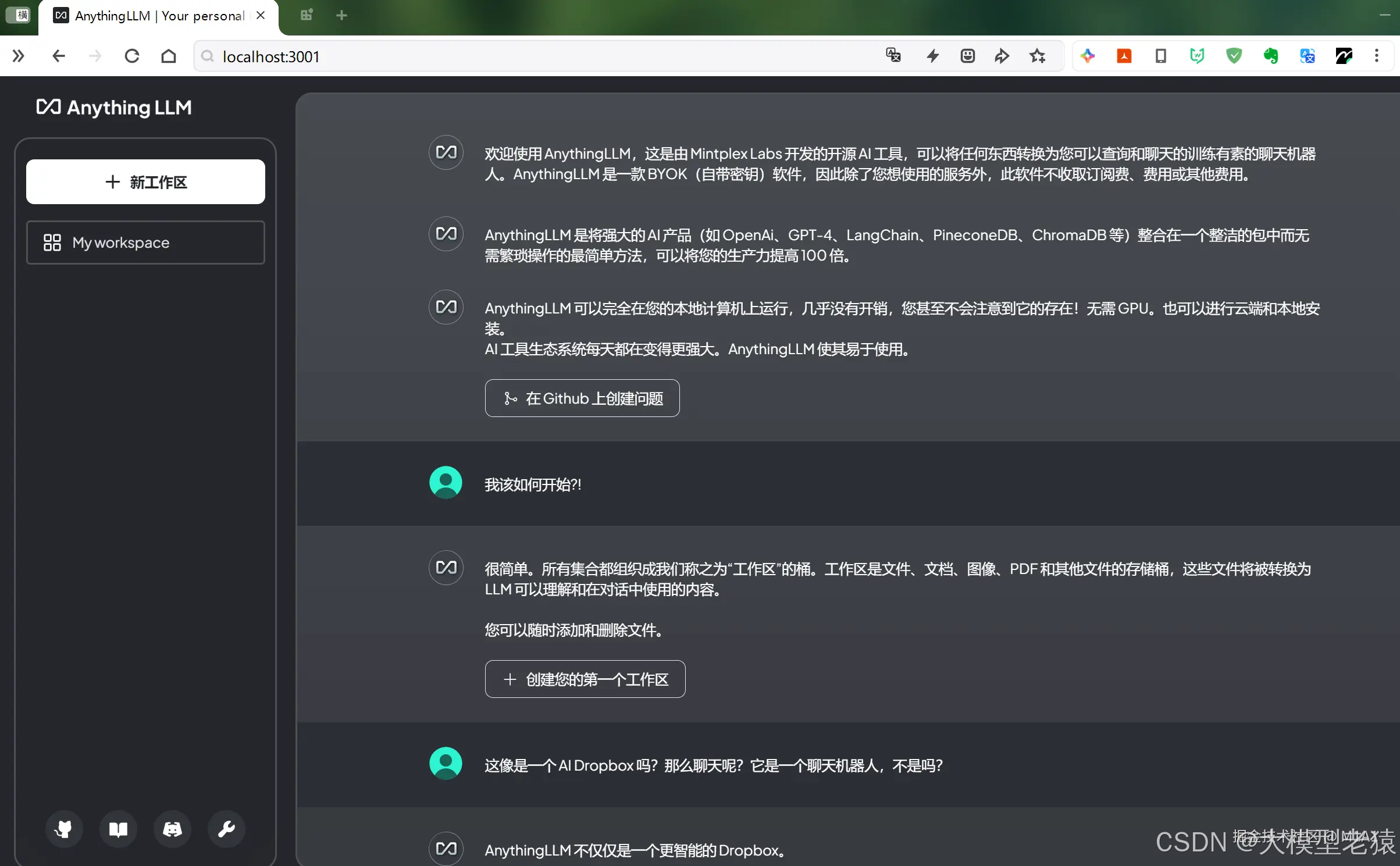
Task: Click the text 您可以随时添加和删除文件。
Action: click(x=574, y=630)
